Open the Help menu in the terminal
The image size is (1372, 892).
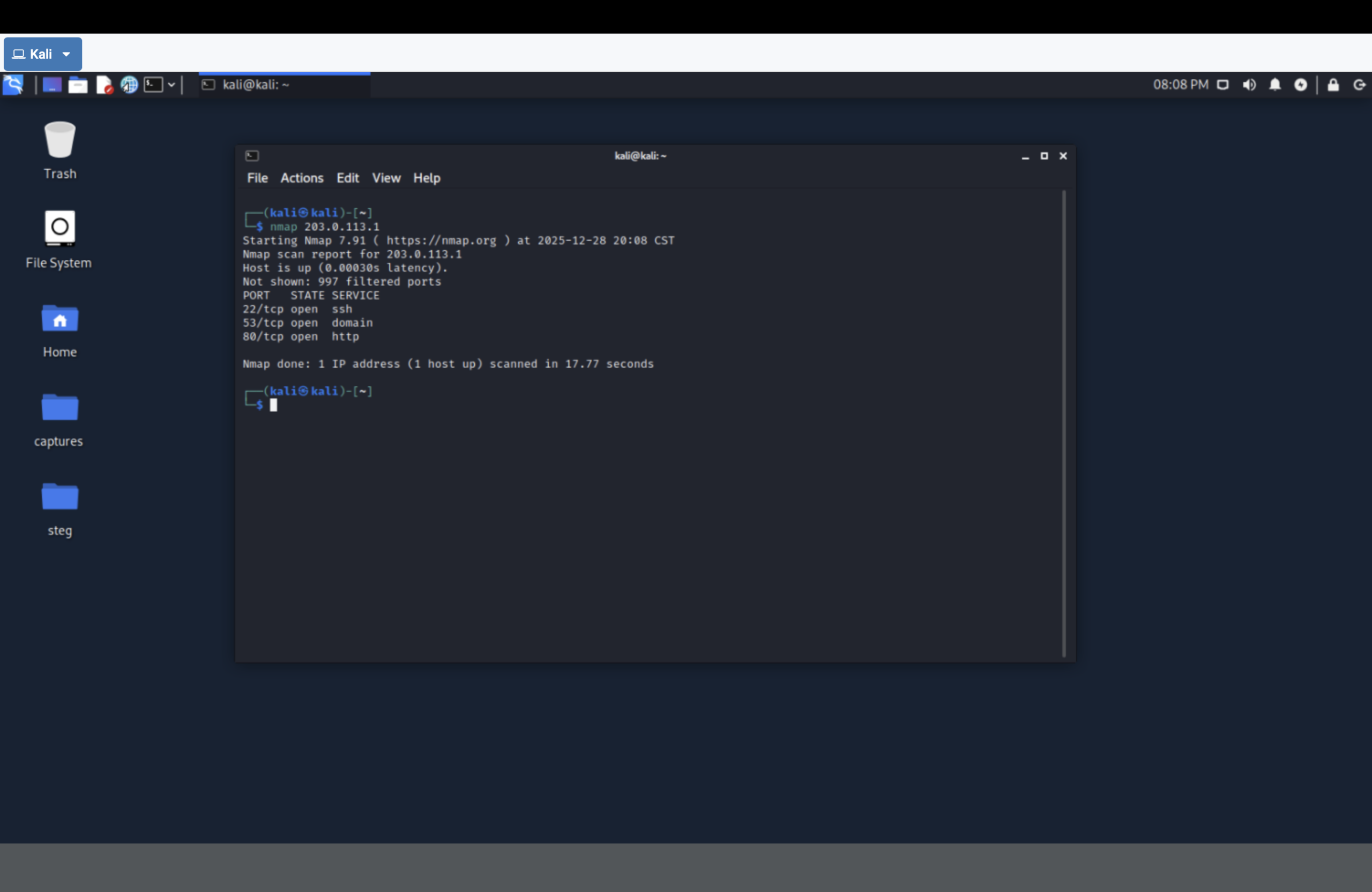pos(426,177)
